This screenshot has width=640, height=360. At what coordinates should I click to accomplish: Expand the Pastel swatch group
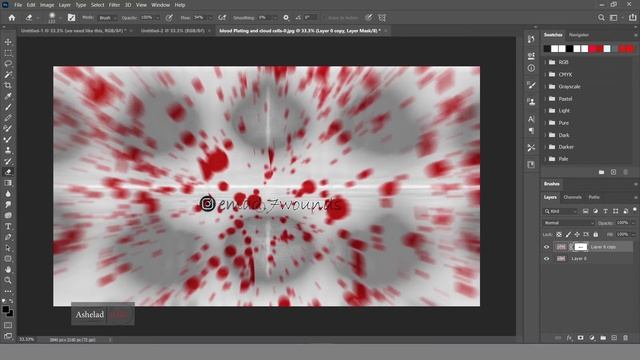pyautogui.click(x=545, y=99)
